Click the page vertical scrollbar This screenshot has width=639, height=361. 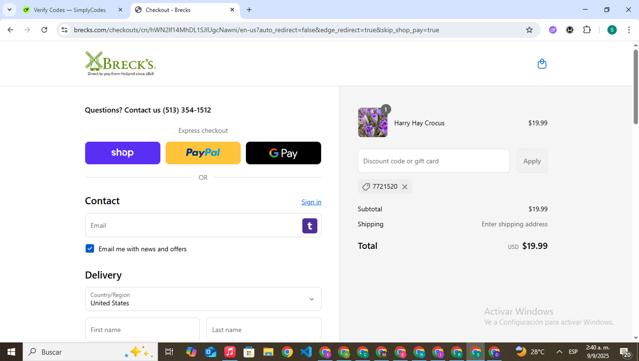point(635,86)
